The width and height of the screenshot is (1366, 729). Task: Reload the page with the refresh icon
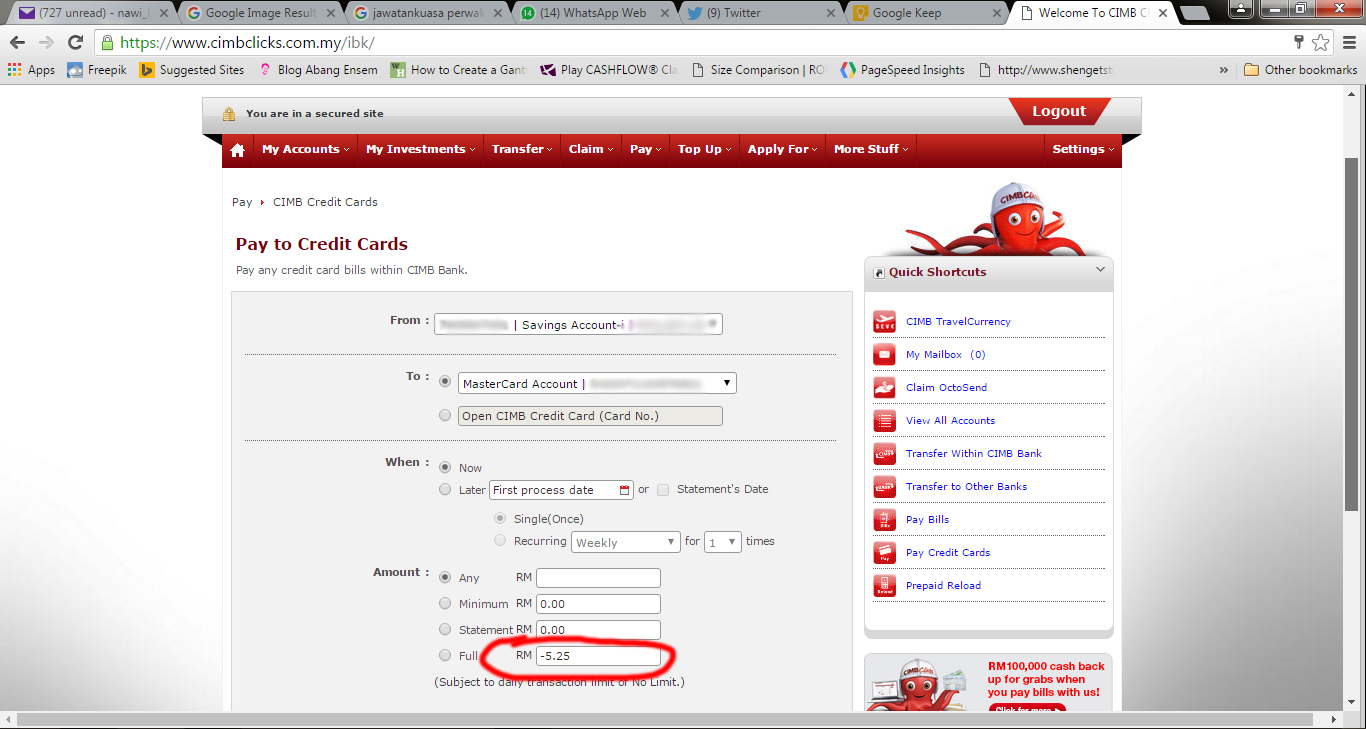75,43
